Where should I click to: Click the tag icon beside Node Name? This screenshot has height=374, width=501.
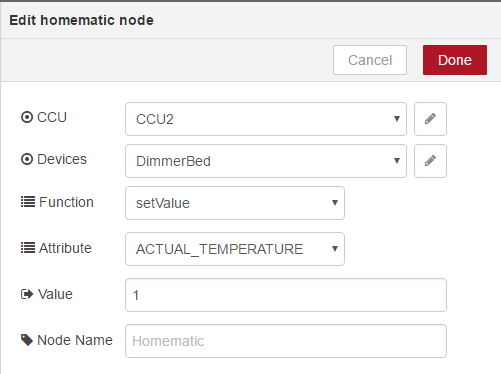click(x=27, y=340)
